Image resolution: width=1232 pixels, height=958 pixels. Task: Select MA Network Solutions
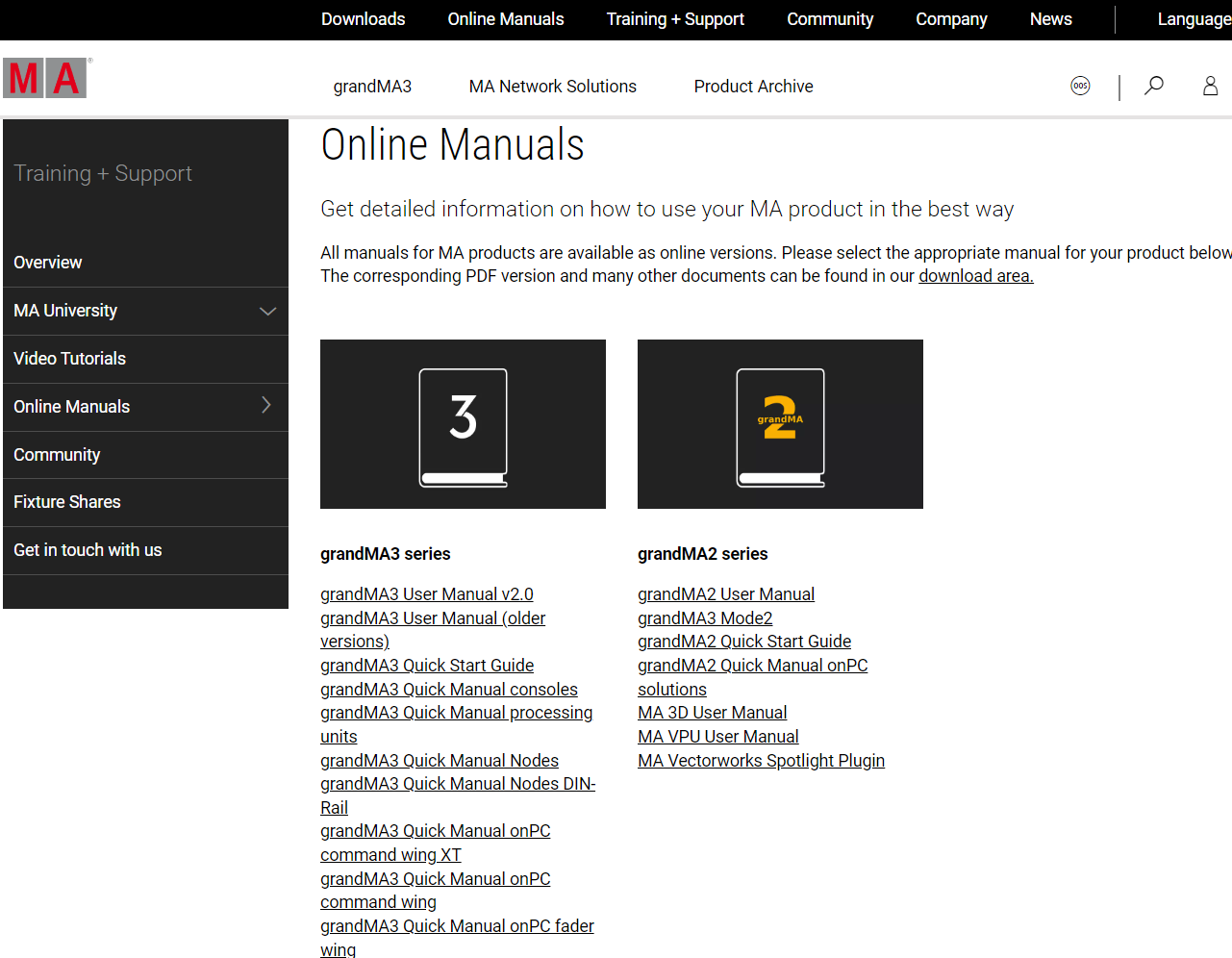pyautogui.click(x=552, y=86)
